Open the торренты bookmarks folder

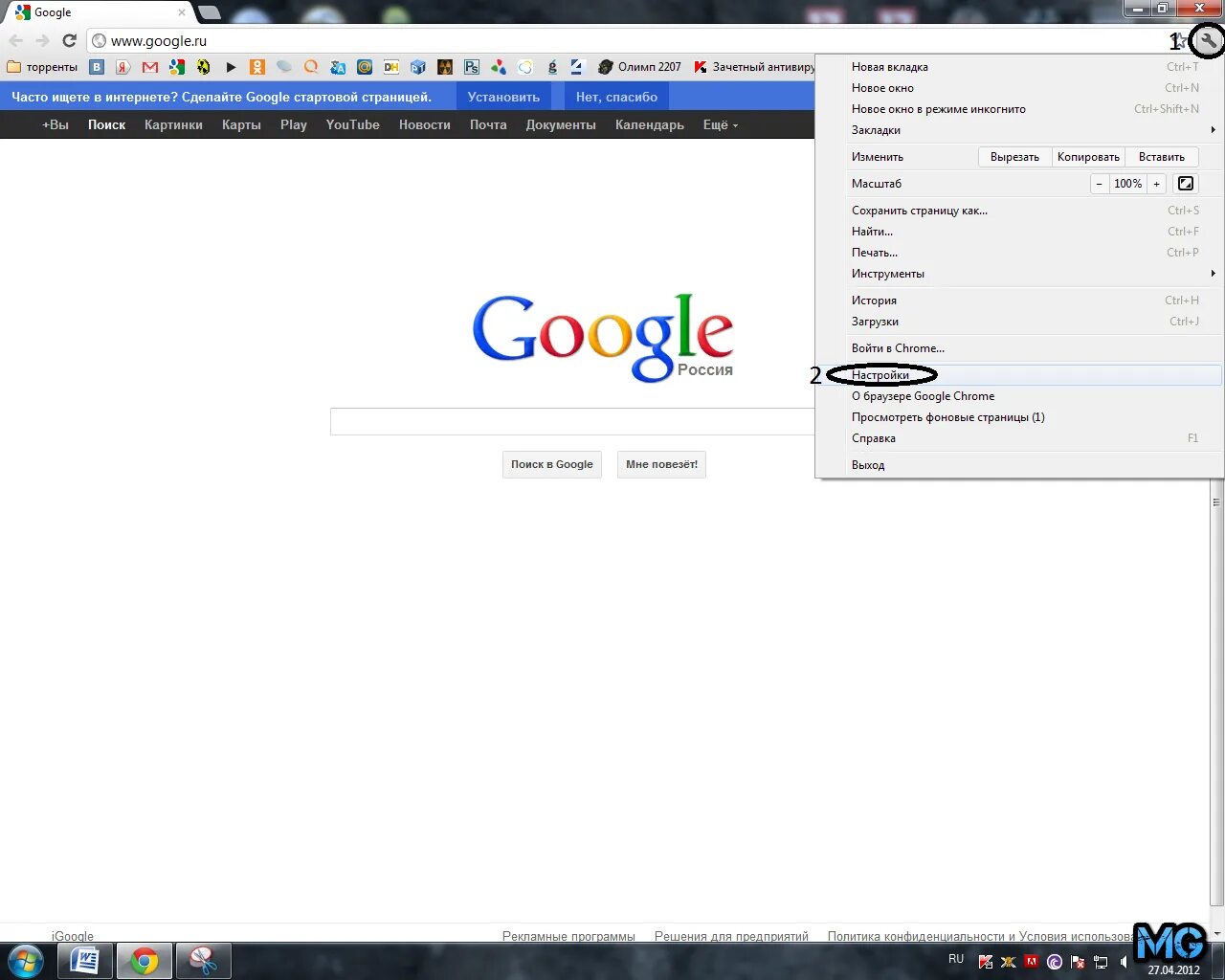(x=42, y=67)
